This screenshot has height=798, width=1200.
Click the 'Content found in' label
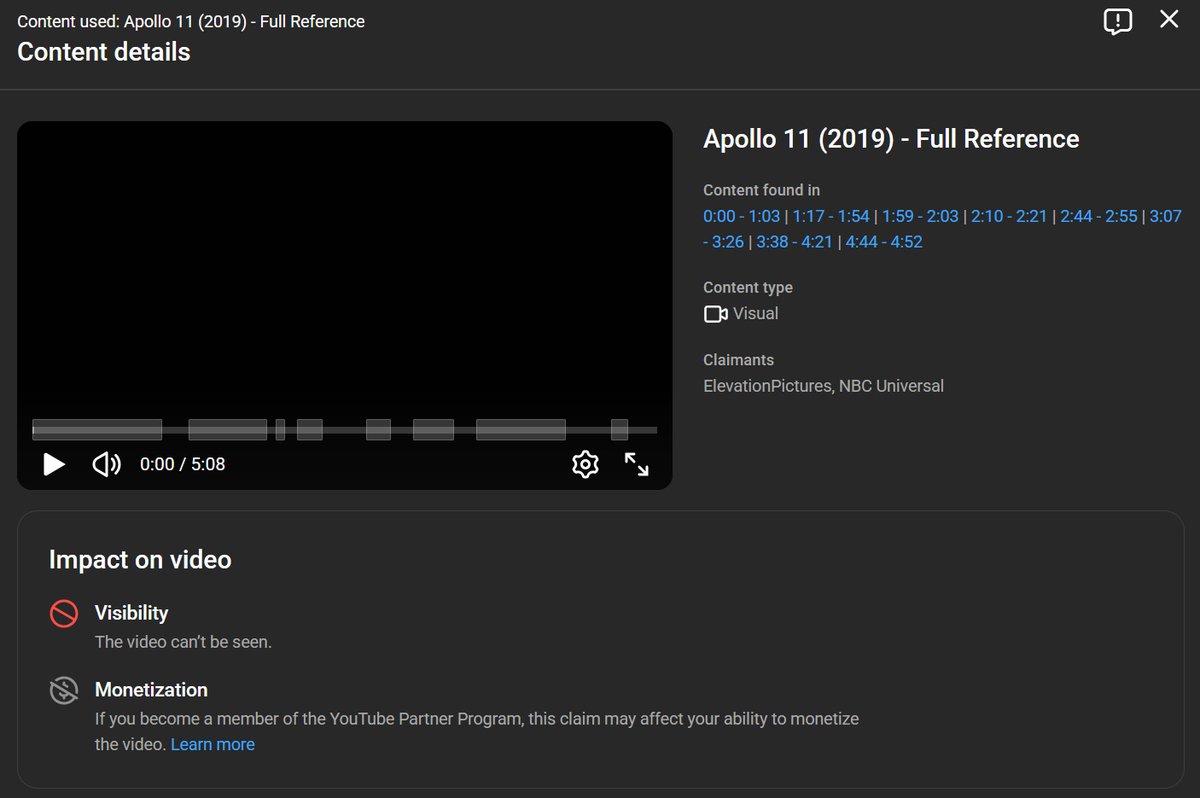click(x=762, y=190)
